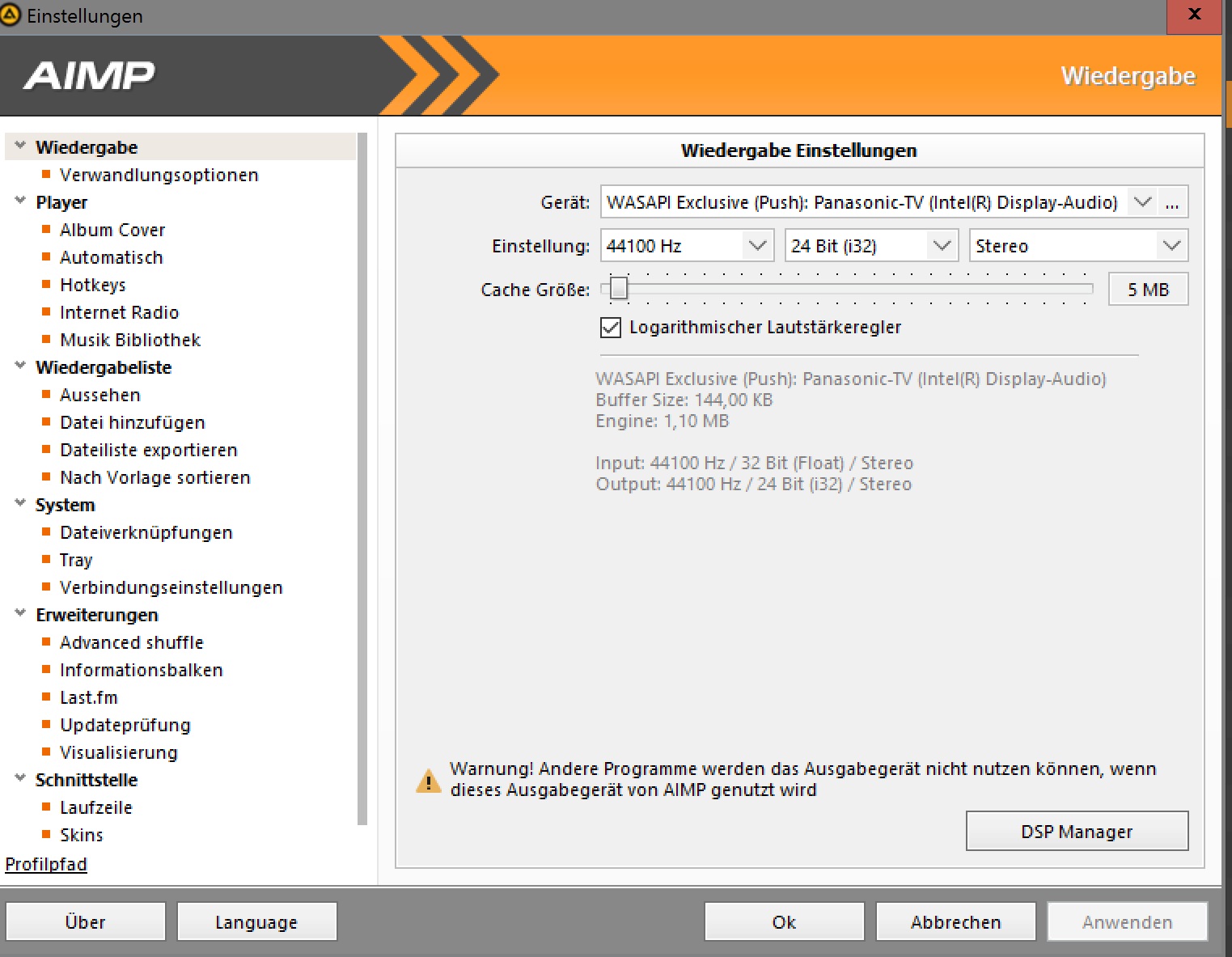Open Verbindungseinstellungen settings

coord(171,587)
